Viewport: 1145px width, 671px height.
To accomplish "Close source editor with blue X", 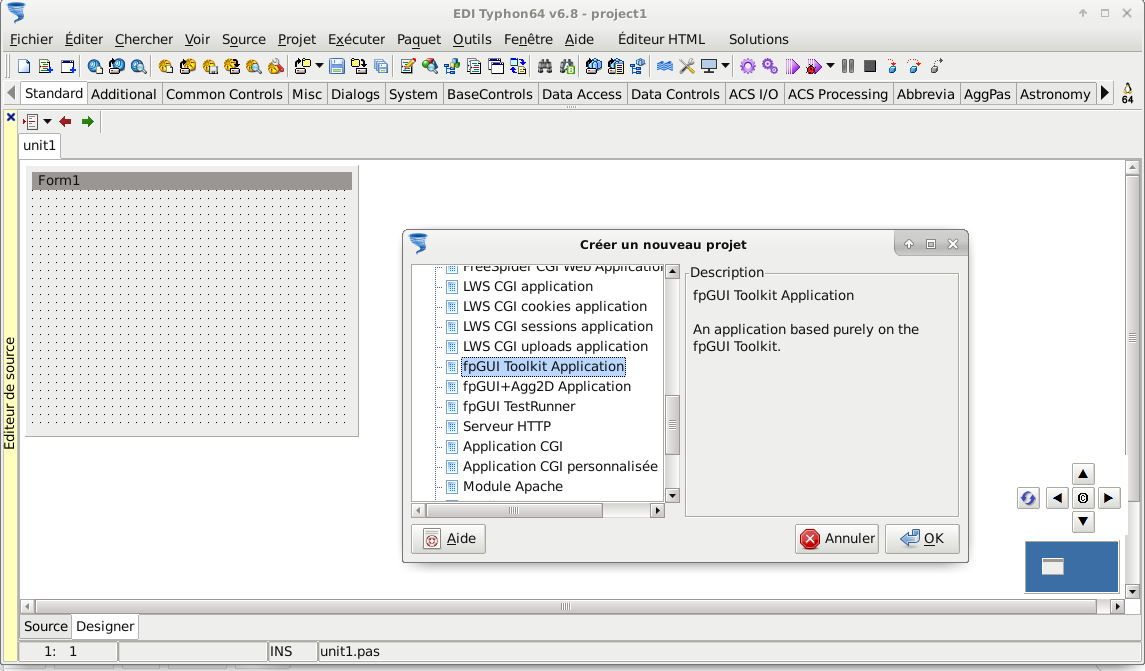I will click(x=11, y=117).
